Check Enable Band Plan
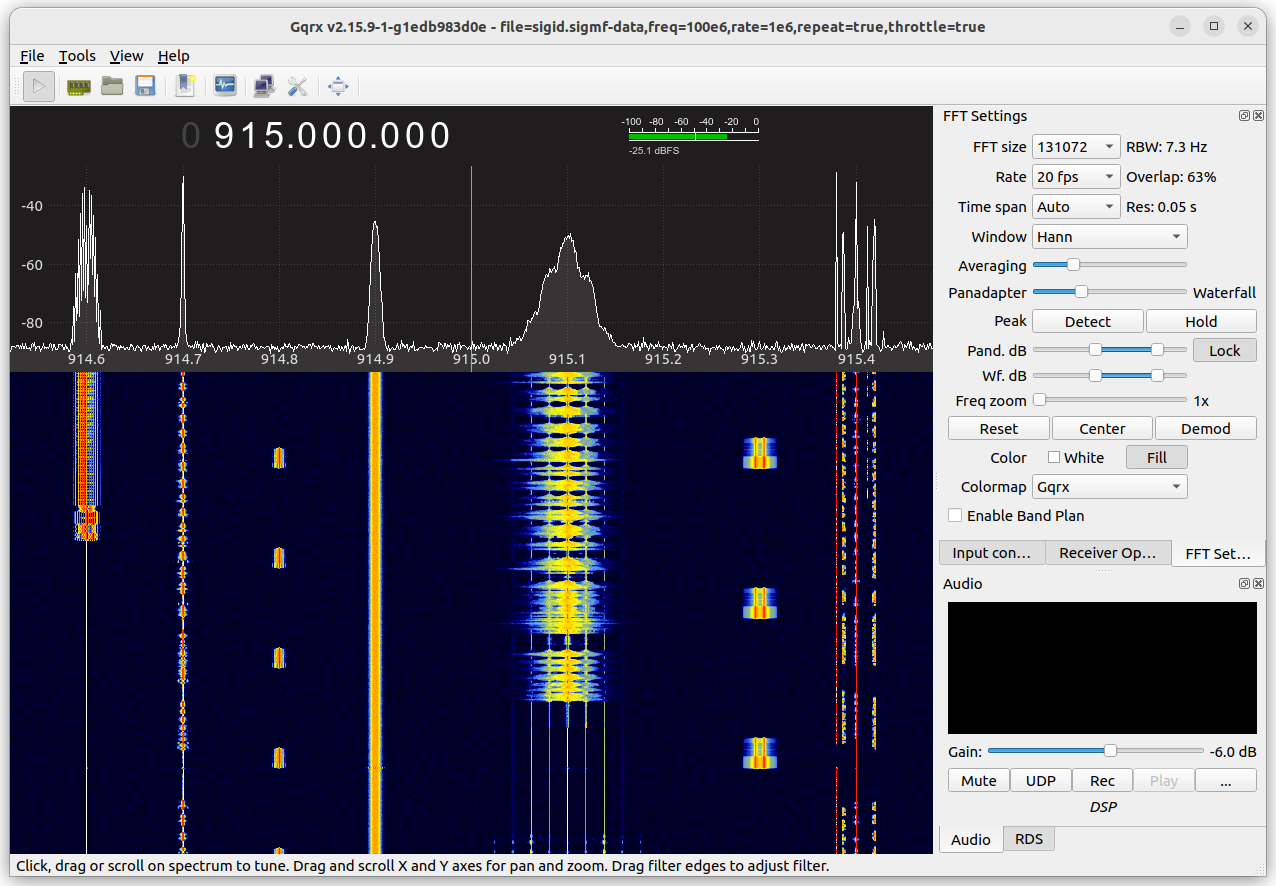Screen dimensions: 1276x886 click(x=955, y=515)
